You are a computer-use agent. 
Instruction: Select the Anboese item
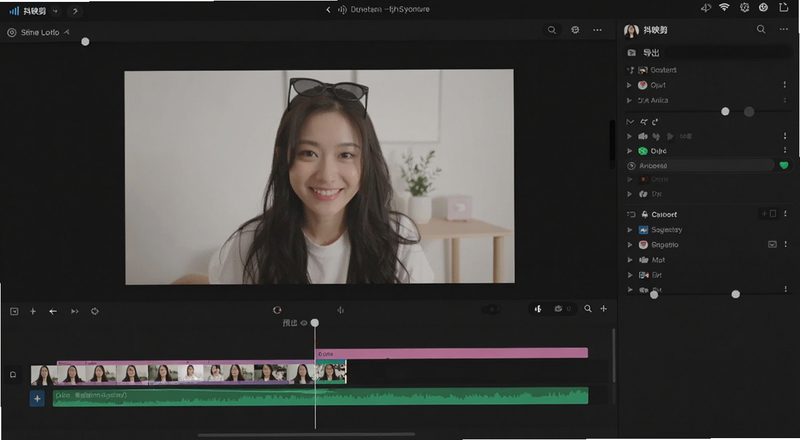tap(700, 165)
